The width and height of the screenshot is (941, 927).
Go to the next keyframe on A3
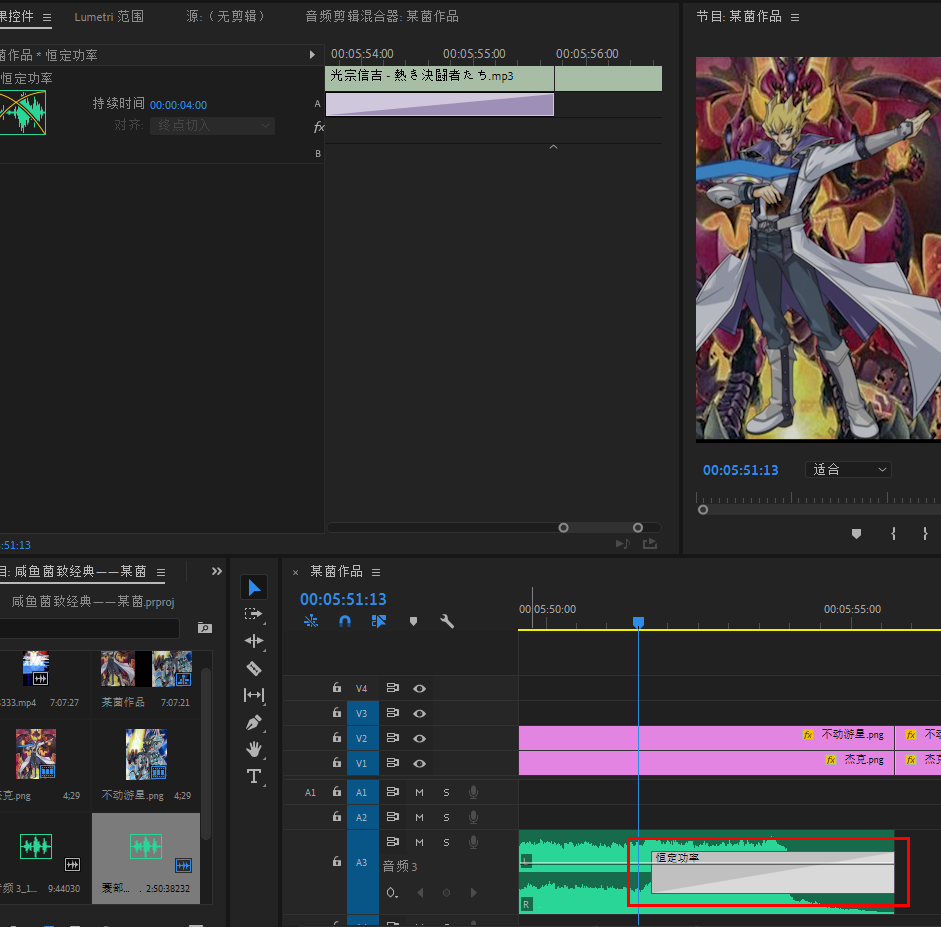tap(474, 893)
